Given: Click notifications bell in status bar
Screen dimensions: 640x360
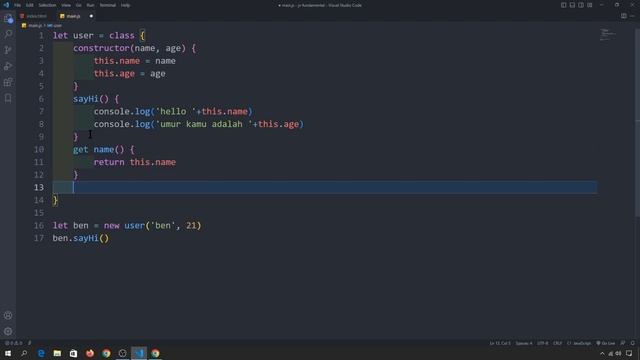Looking at the screenshot, I should 633,343.
